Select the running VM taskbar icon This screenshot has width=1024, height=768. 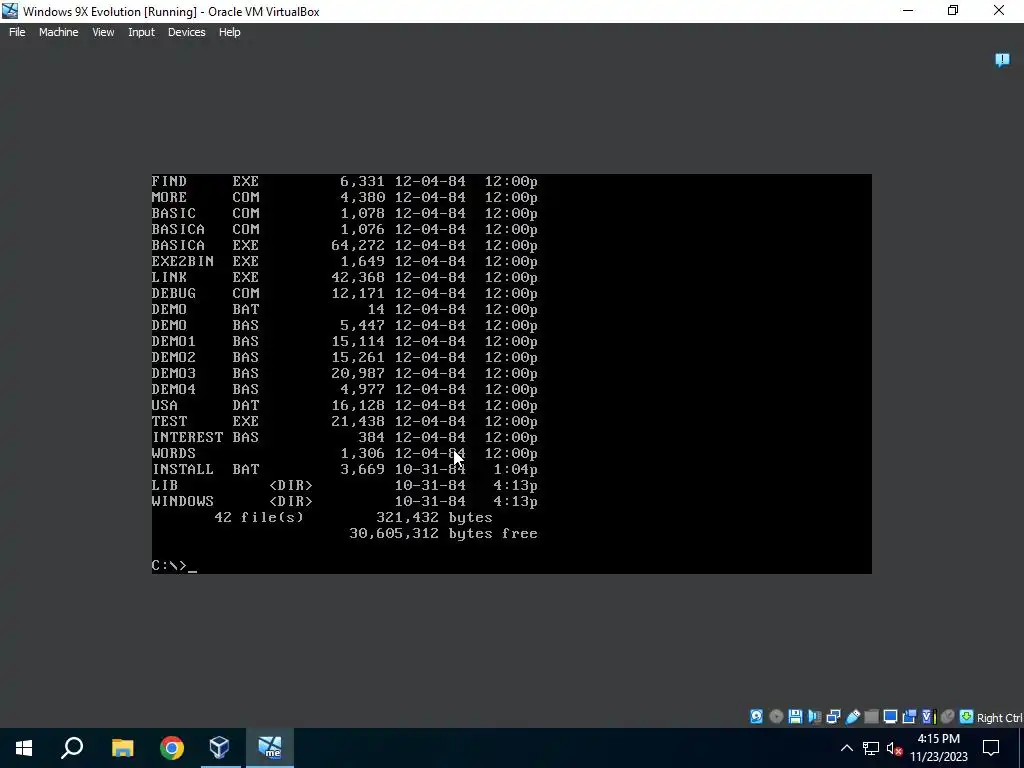click(270, 748)
